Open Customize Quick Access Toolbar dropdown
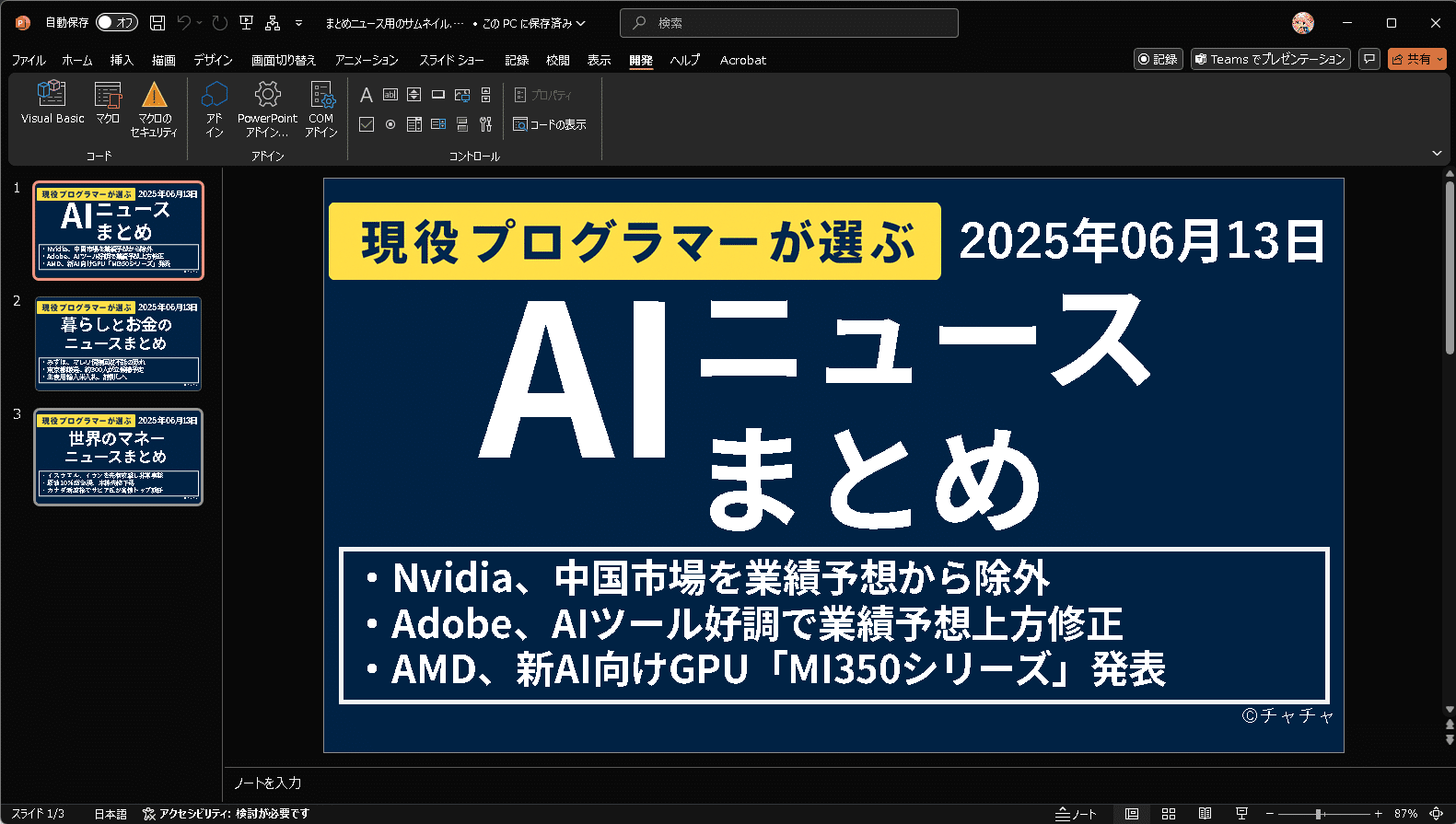Screen dimensions: 1456x824 point(298,23)
